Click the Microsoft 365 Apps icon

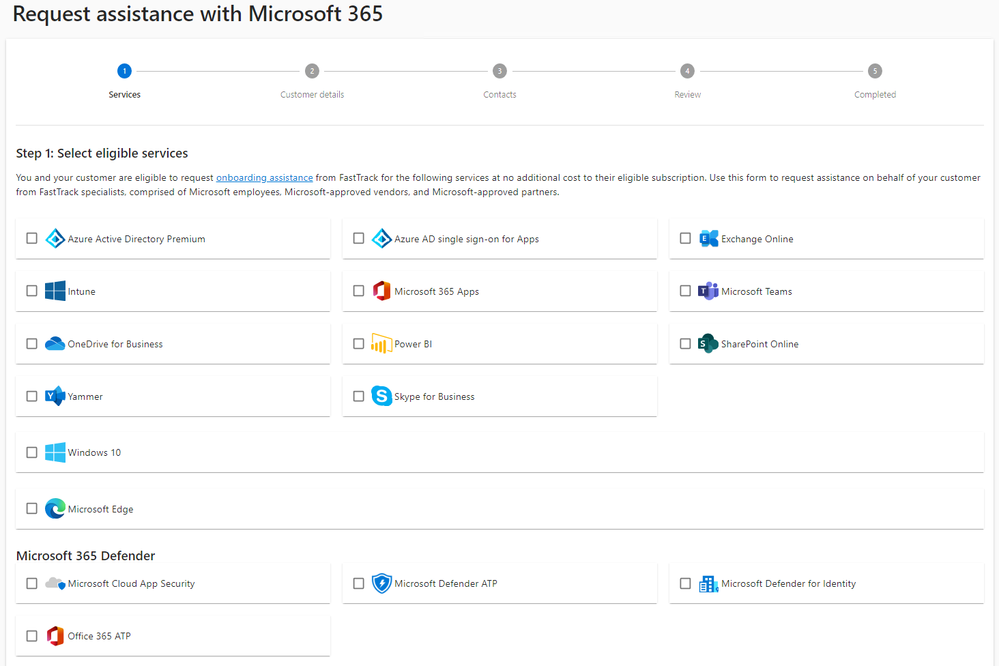click(382, 291)
